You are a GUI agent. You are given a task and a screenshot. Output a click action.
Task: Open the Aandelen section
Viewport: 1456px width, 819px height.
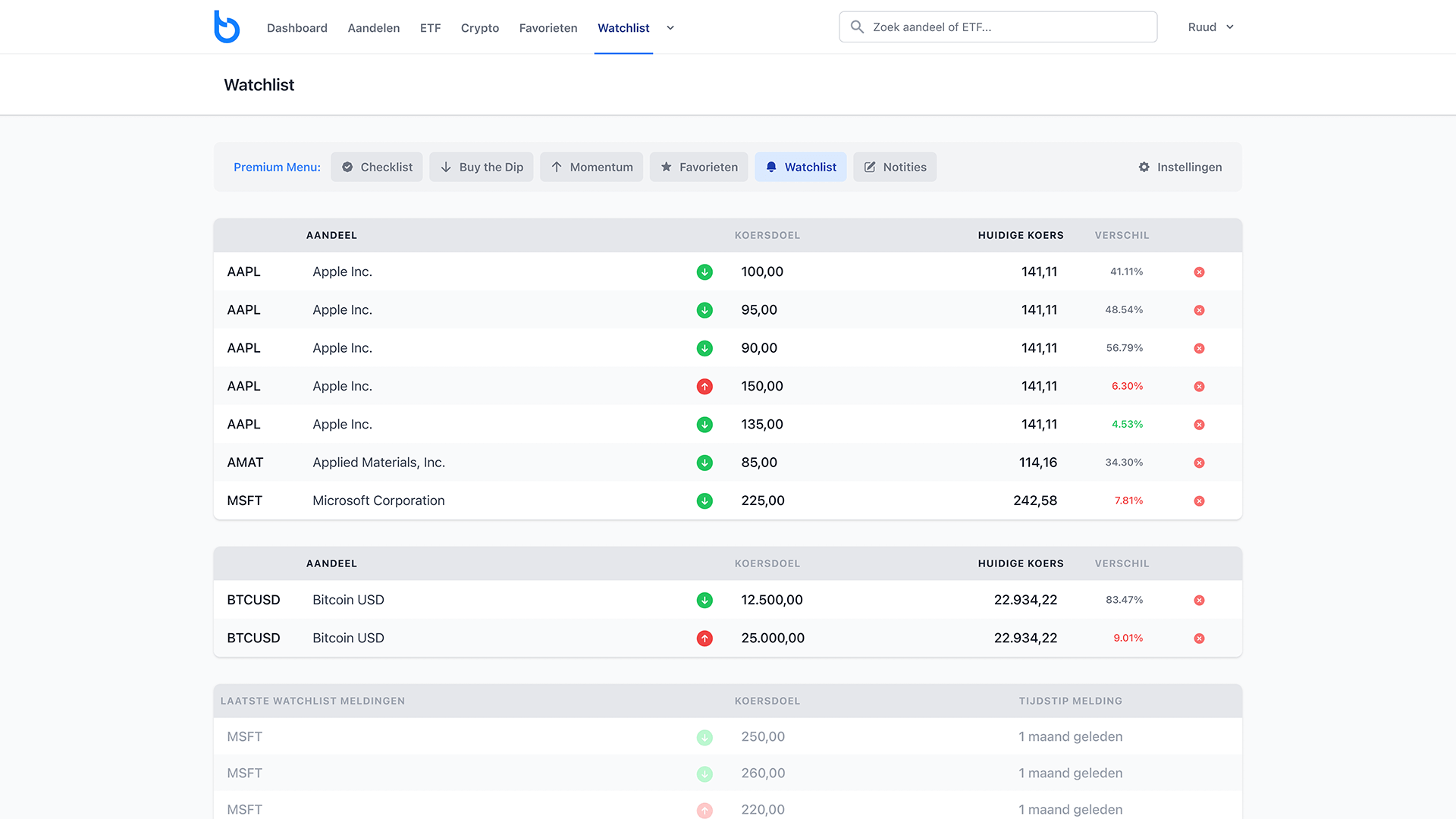[x=374, y=28]
